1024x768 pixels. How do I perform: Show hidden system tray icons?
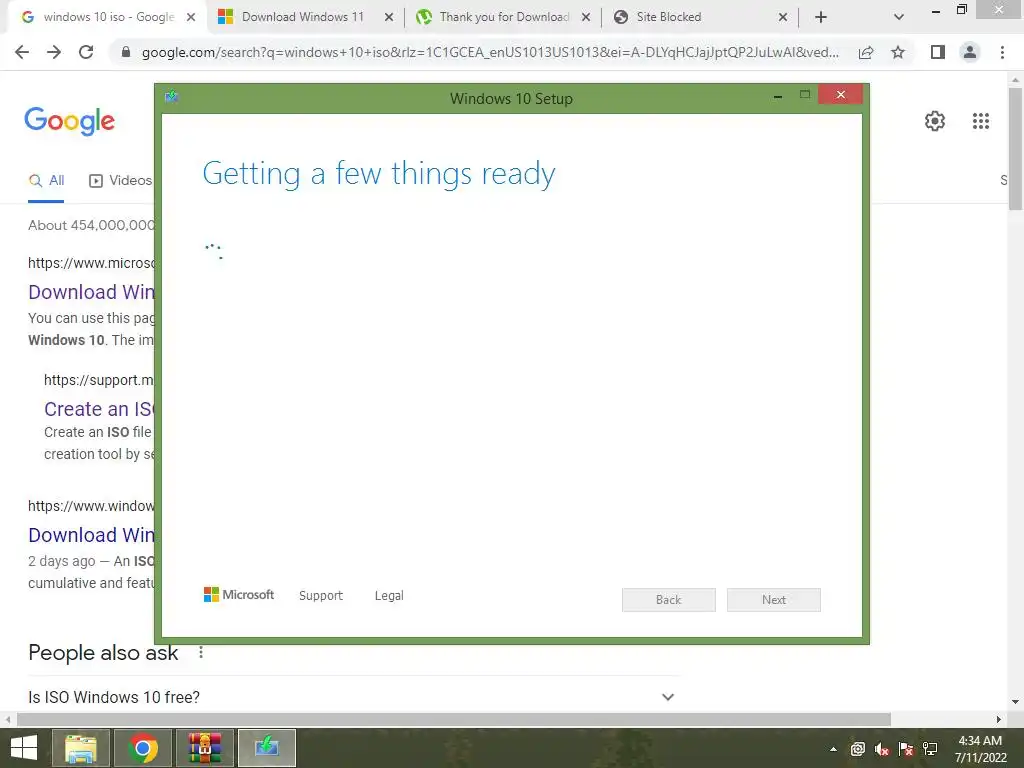[833, 749]
